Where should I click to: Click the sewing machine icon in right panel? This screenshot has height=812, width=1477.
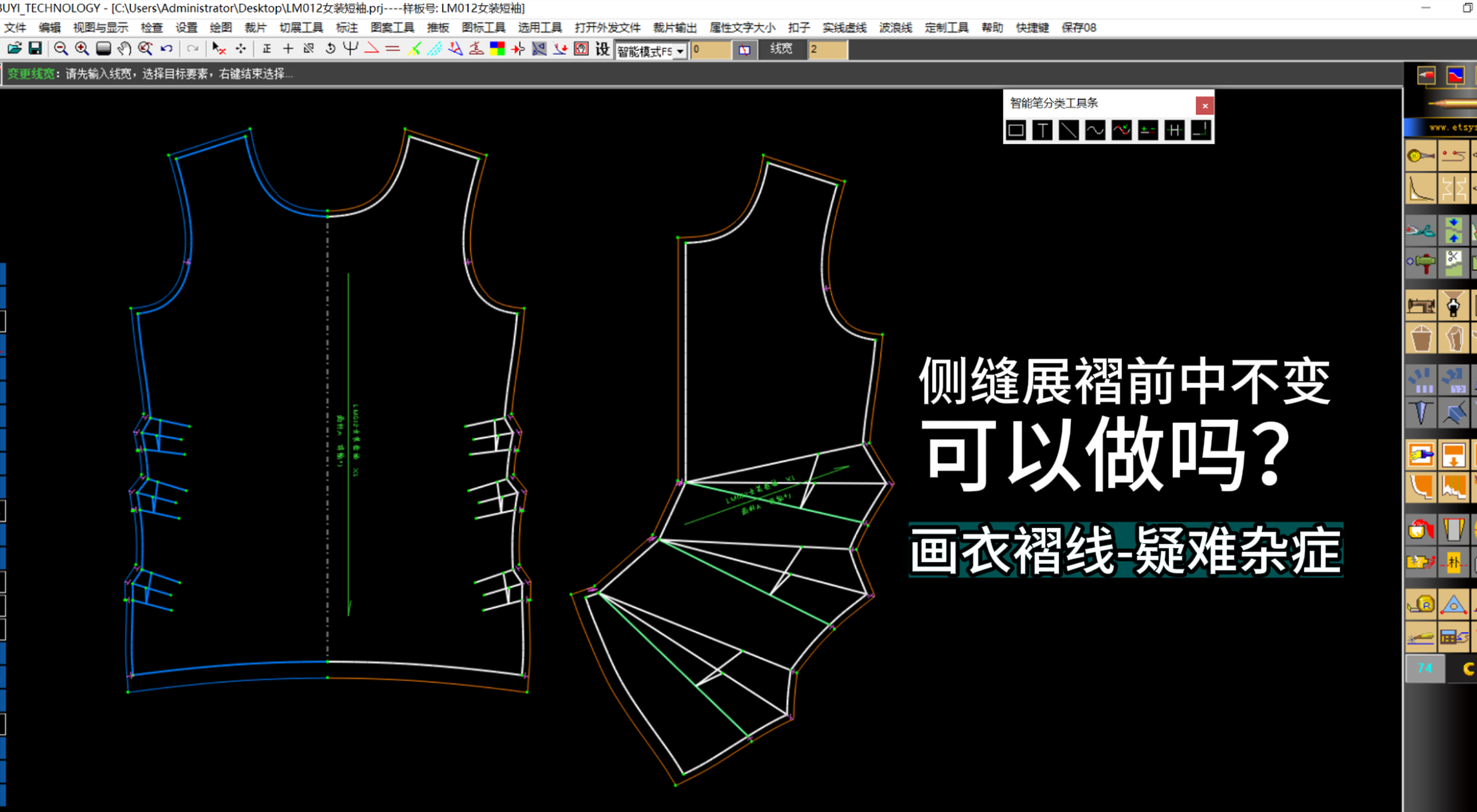coord(1420,306)
